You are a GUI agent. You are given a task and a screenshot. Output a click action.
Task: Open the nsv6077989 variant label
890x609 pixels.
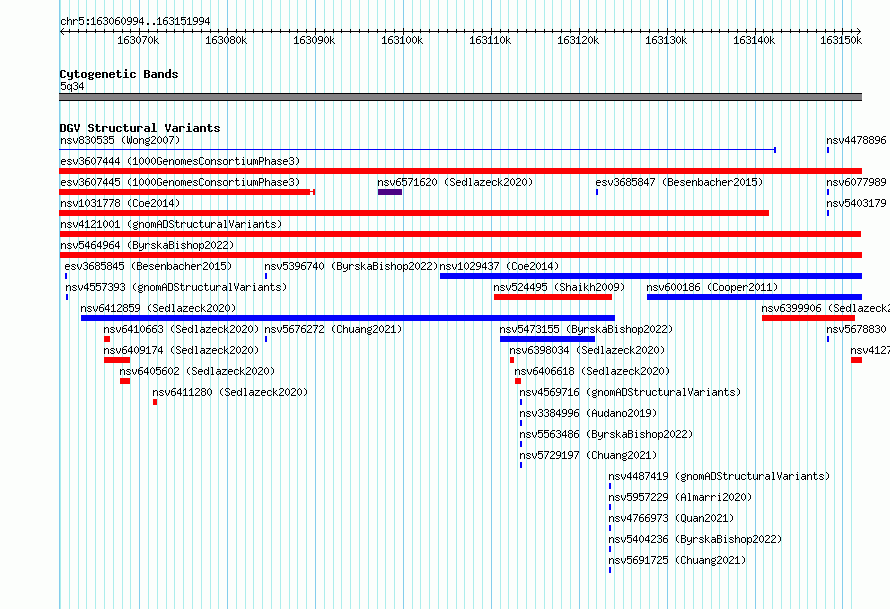[856, 182]
